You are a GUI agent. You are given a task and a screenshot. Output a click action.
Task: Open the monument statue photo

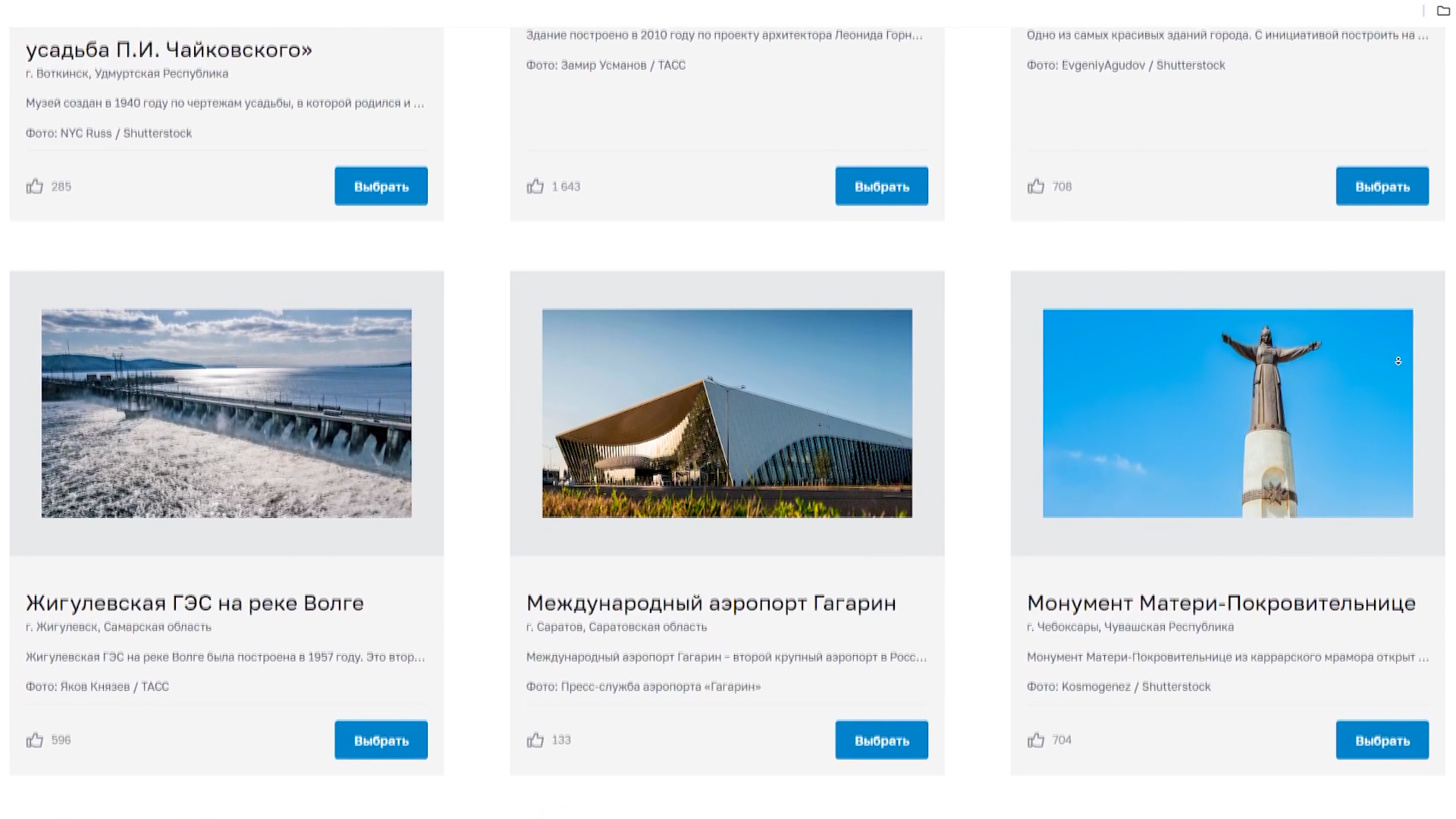point(1228,413)
